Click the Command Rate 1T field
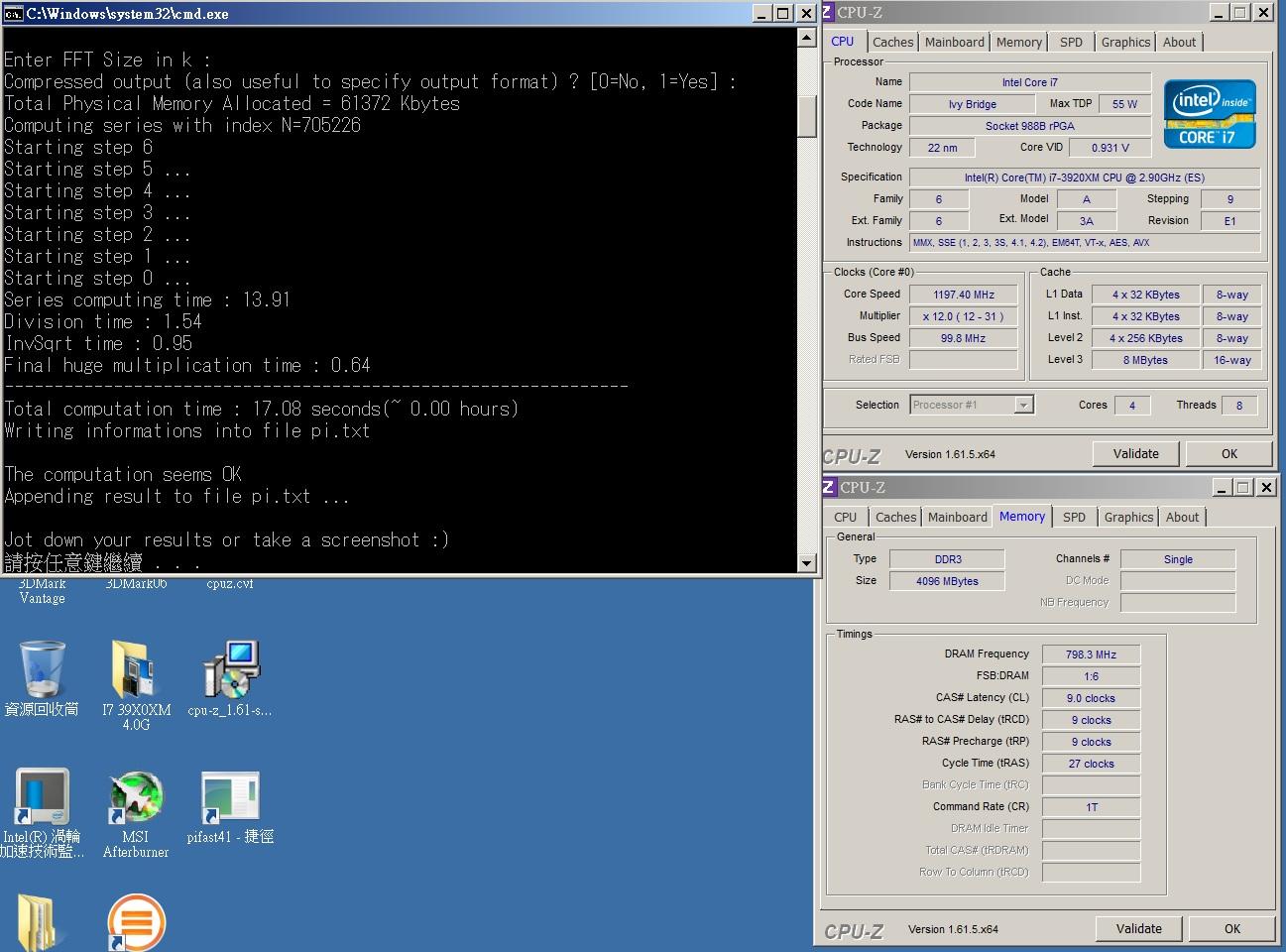The height and width of the screenshot is (952, 1286). tap(1091, 807)
